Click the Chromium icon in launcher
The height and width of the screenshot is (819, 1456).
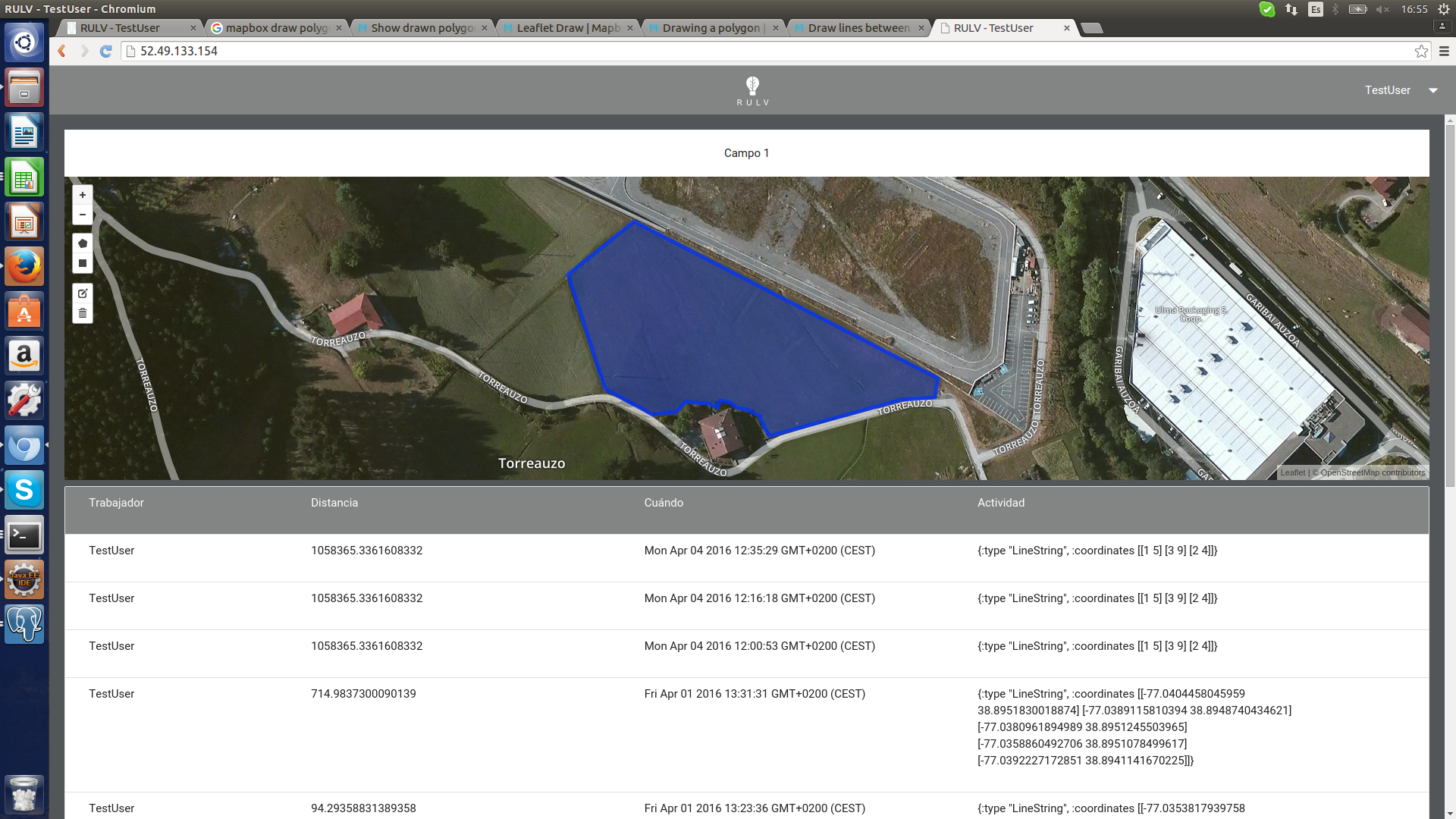[24, 445]
